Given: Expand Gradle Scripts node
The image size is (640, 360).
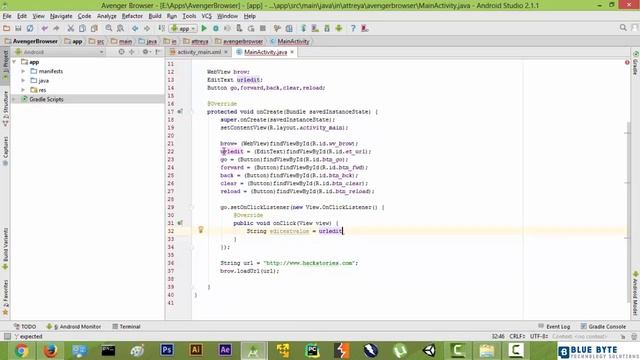Looking at the screenshot, I should coord(14,99).
